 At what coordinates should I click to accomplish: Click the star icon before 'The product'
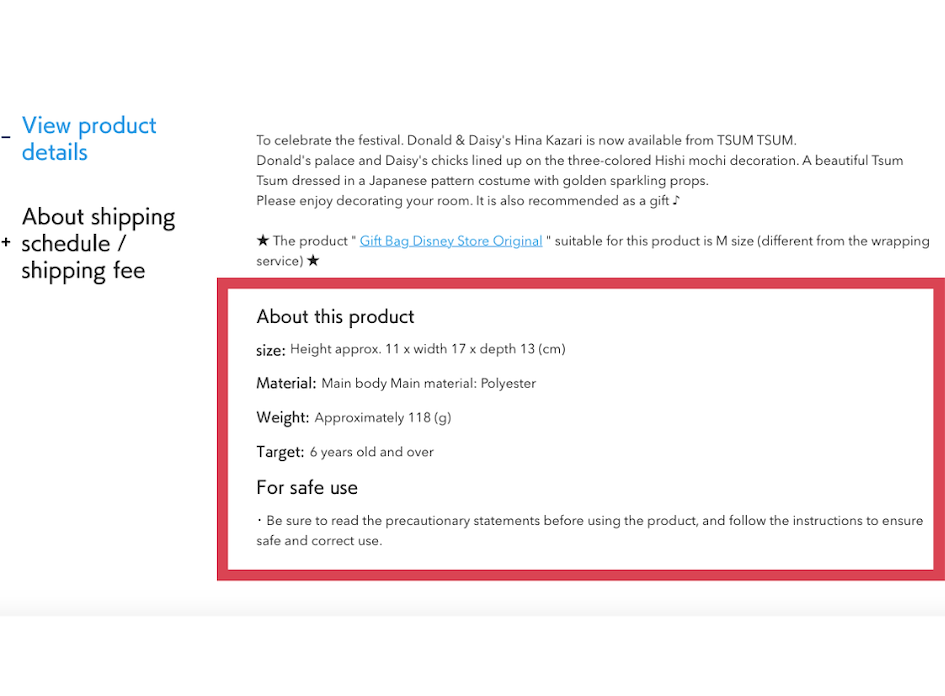(x=263, y=240)
